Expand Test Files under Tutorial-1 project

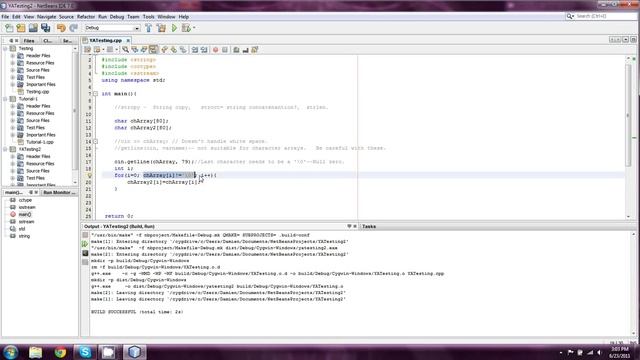coord(13,128)
